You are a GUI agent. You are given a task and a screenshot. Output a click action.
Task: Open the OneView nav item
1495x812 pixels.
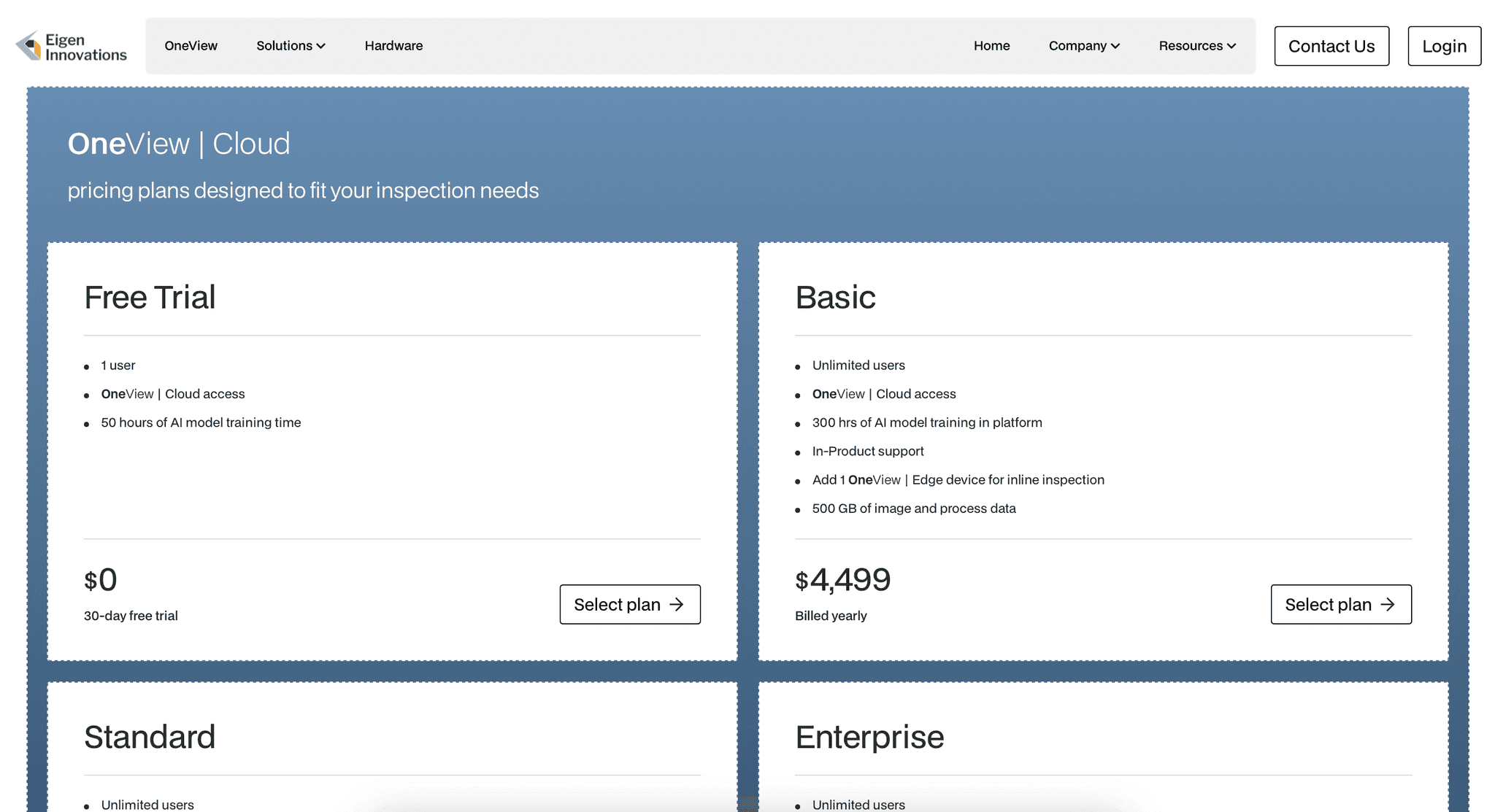(x=191, y=46)
